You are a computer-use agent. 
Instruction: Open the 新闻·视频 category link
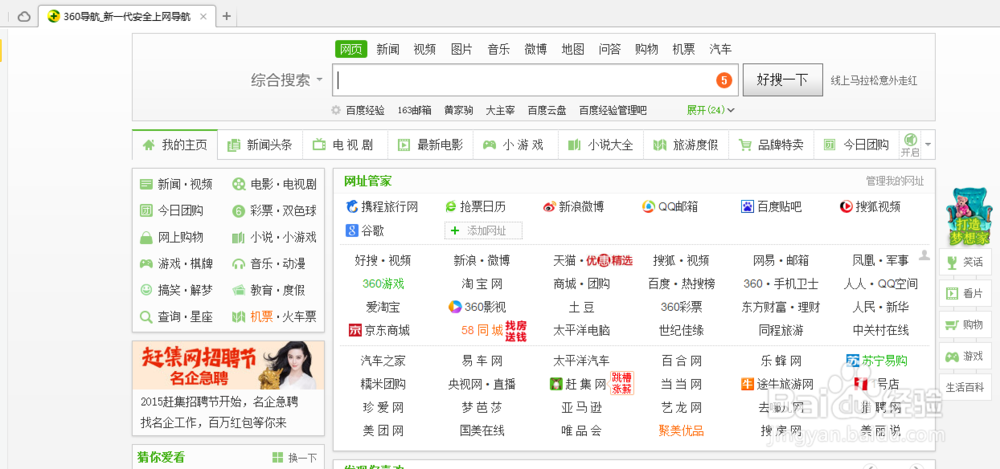[x=177, y=184]
